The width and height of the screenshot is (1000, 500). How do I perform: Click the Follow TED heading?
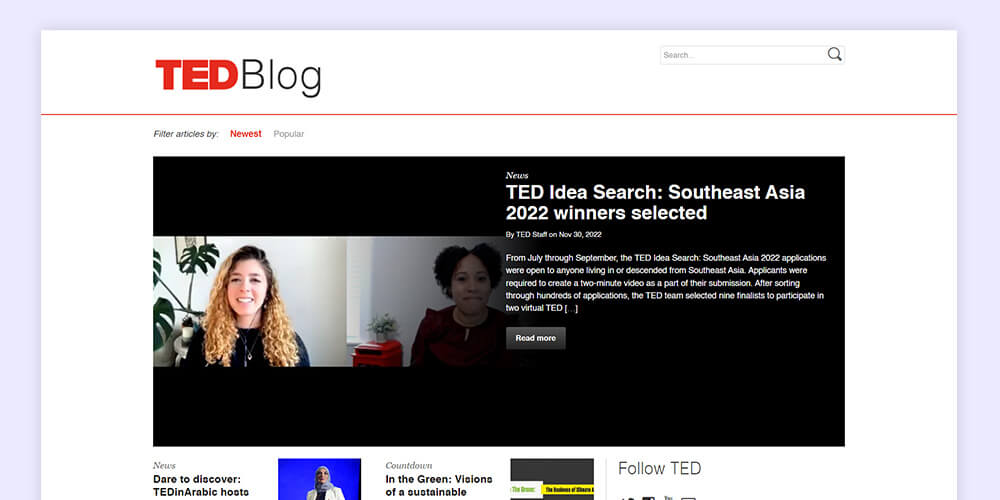[659, 469]
